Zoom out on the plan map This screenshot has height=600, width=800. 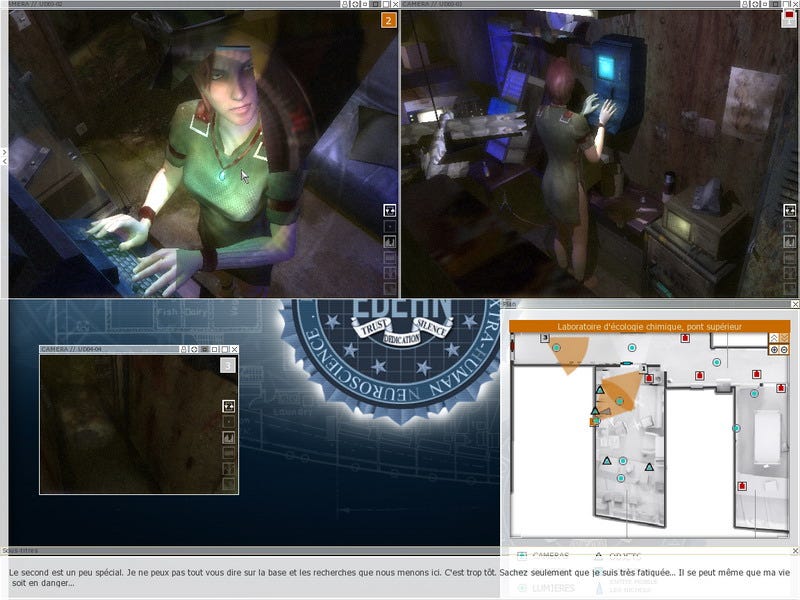click(x=784, y=349)
